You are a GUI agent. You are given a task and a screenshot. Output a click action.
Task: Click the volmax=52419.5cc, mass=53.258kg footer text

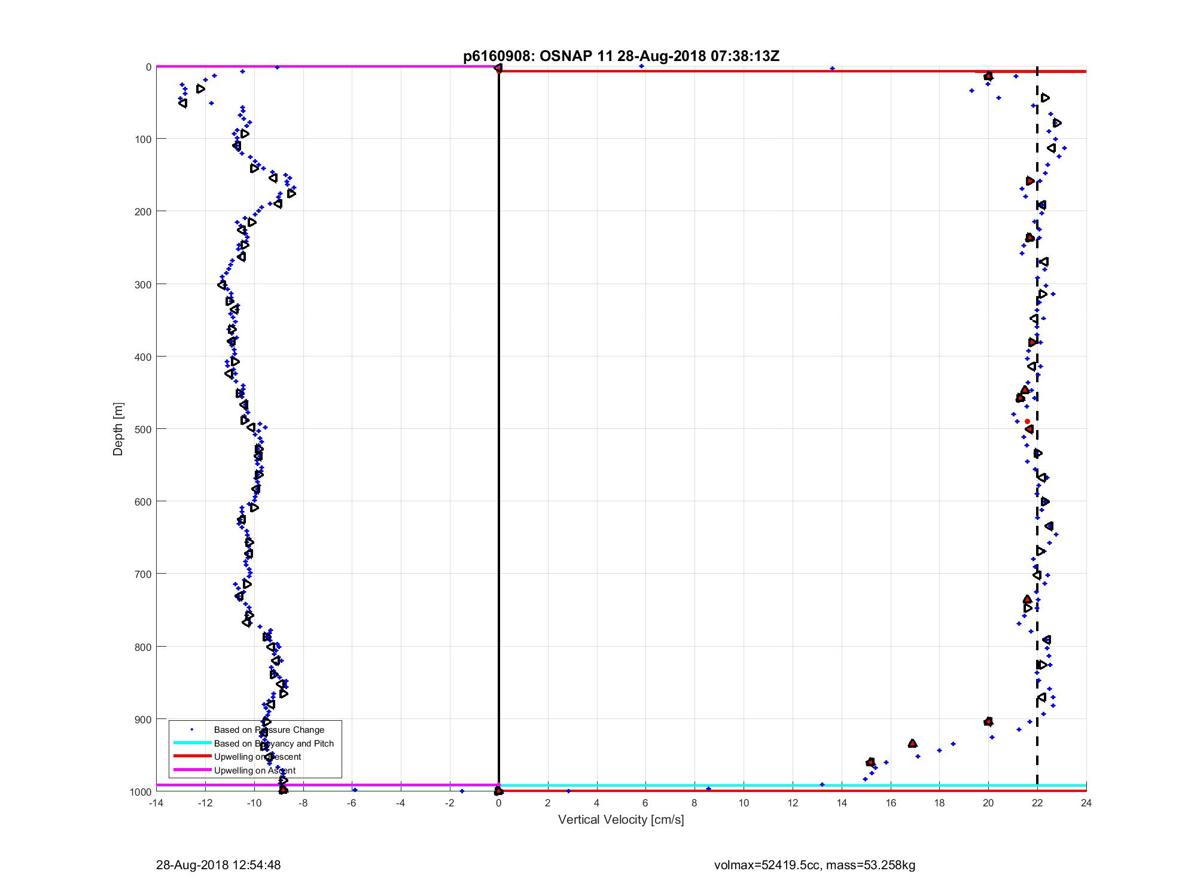coord(814,865)
